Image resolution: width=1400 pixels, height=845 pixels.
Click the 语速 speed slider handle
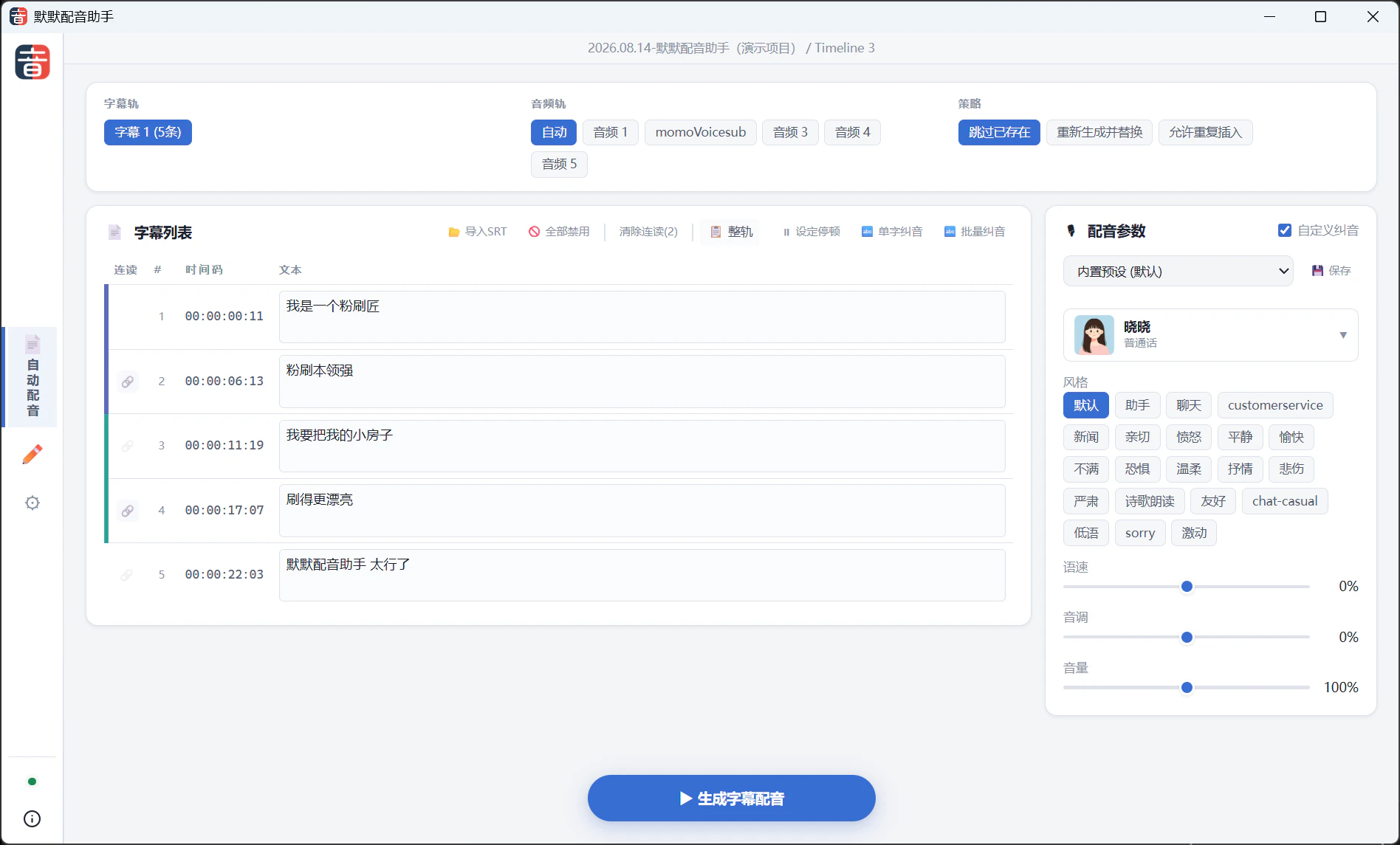click(x=1187, y=587)
